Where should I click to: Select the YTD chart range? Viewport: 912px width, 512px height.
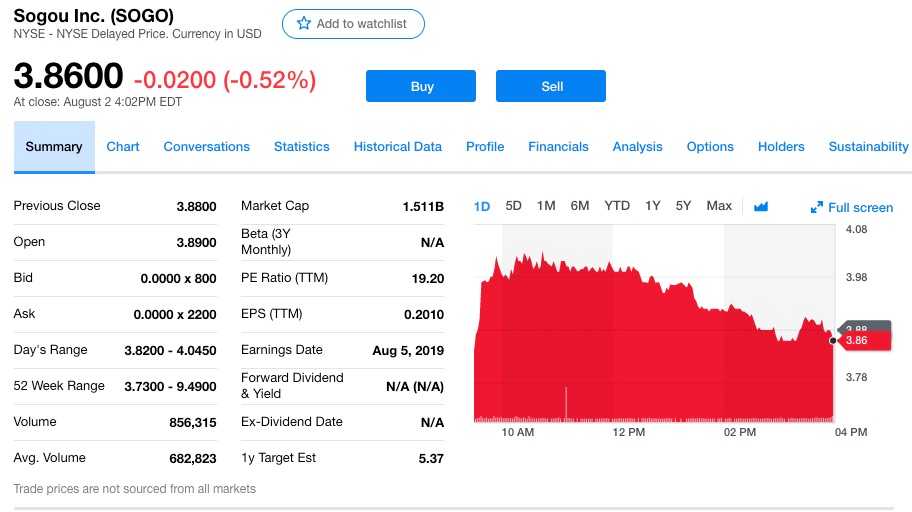(x=617, y=206)
